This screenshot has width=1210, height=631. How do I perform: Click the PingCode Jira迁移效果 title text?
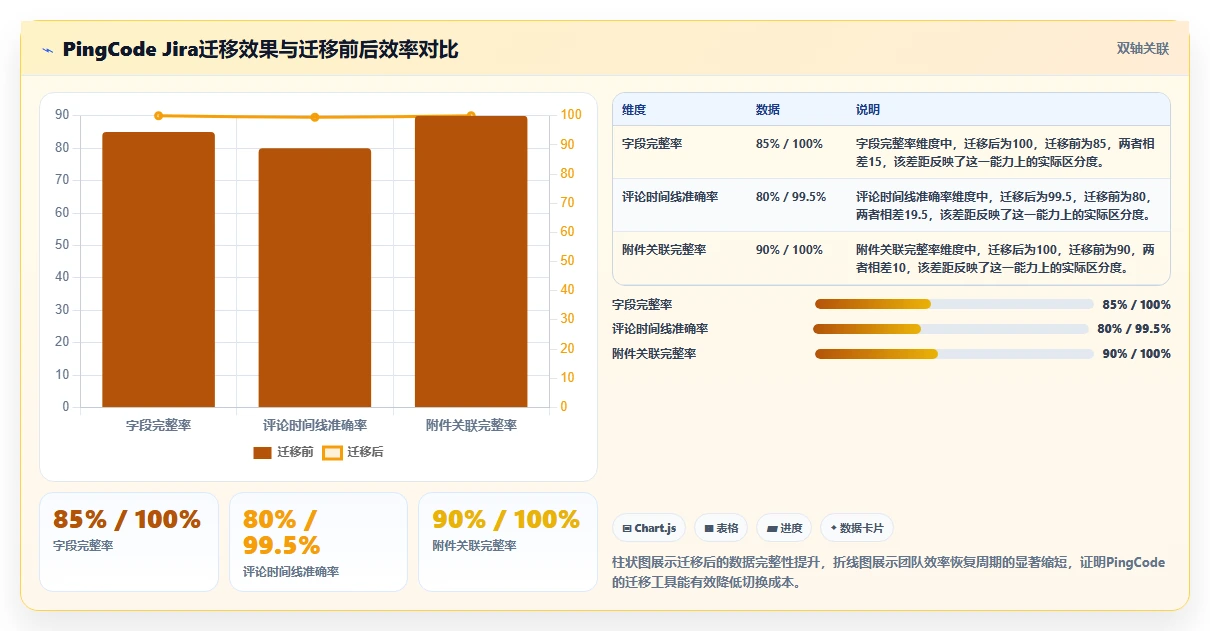(x=260, y=49)
